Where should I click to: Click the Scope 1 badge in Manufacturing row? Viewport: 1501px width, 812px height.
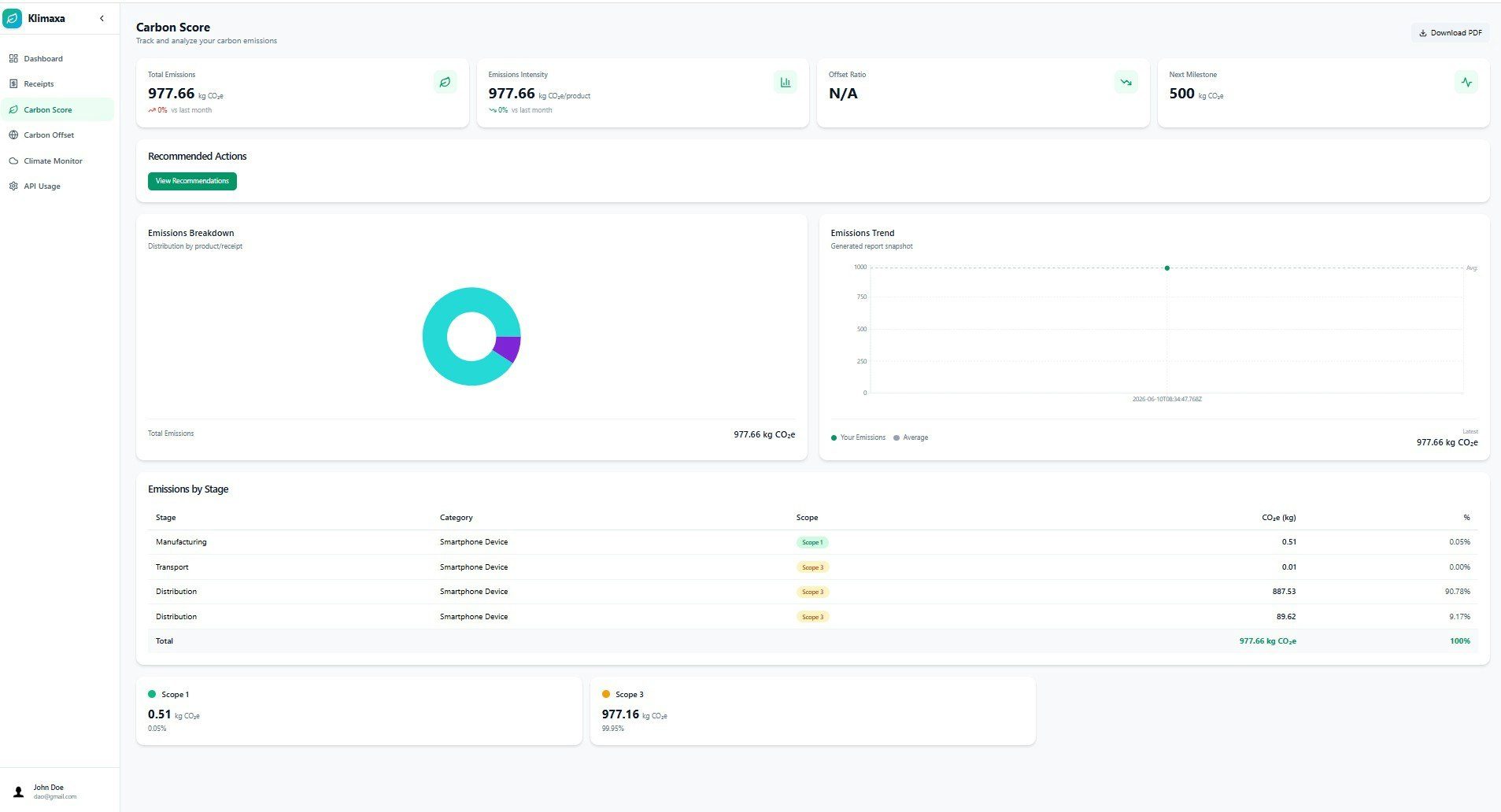(812, 542)
